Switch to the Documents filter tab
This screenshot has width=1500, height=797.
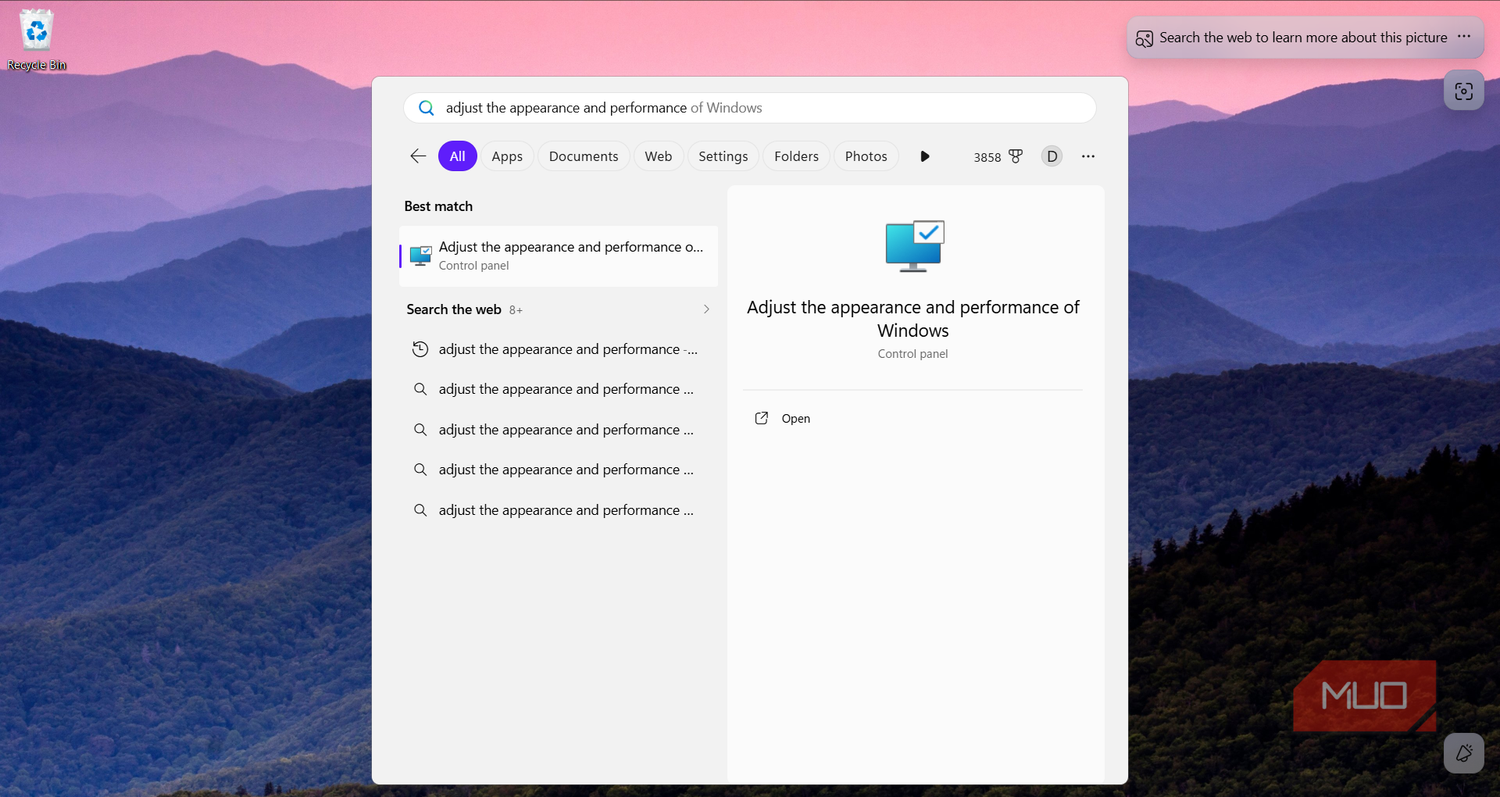584,156
